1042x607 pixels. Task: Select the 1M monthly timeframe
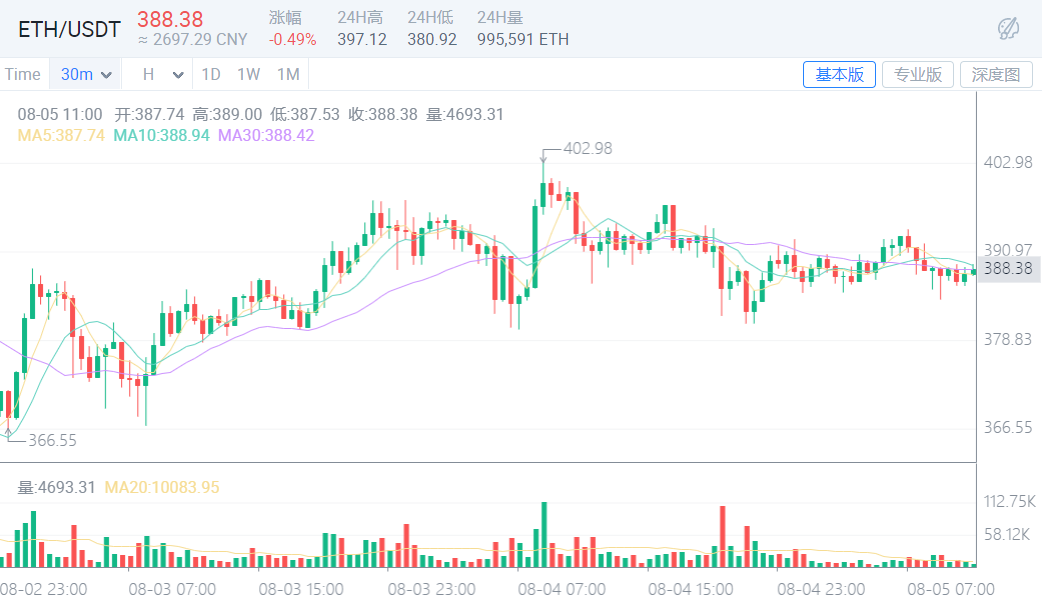coord(288,74)
